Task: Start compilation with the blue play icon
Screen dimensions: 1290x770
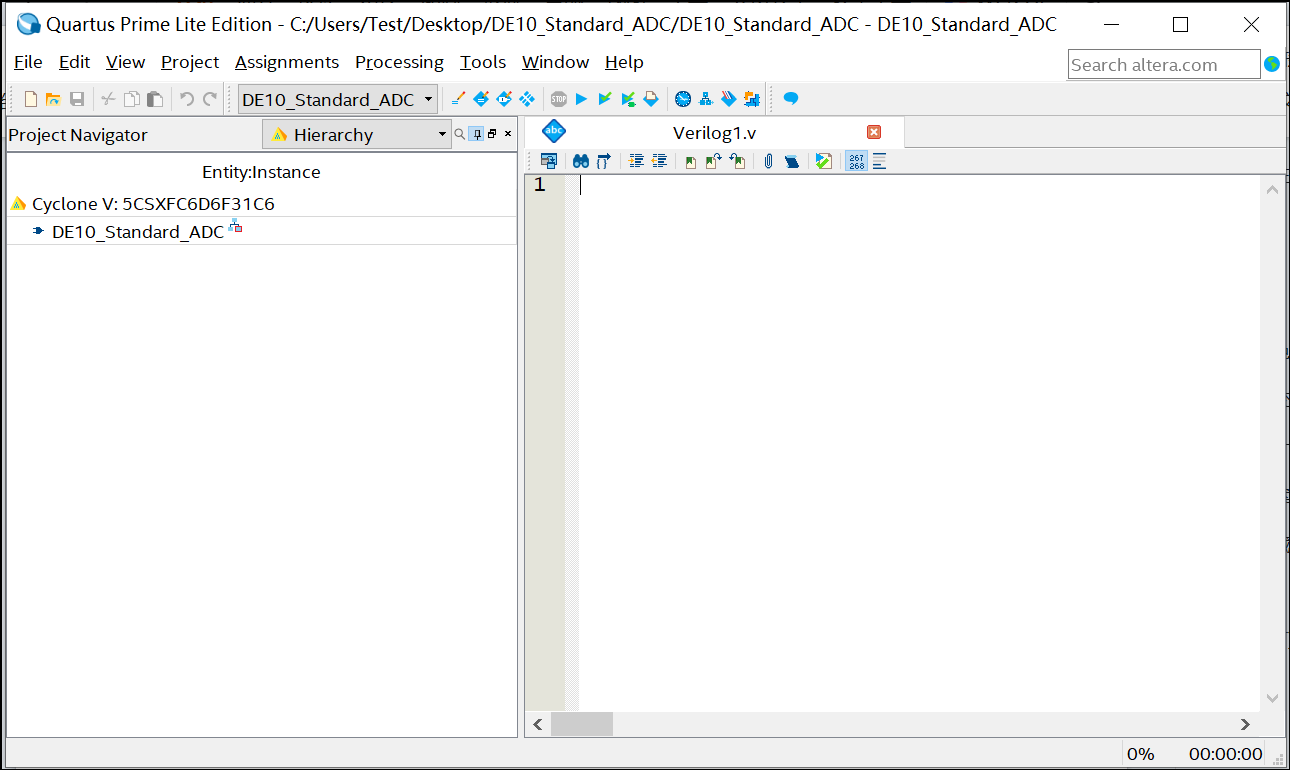Action: [x=581, y=99]
